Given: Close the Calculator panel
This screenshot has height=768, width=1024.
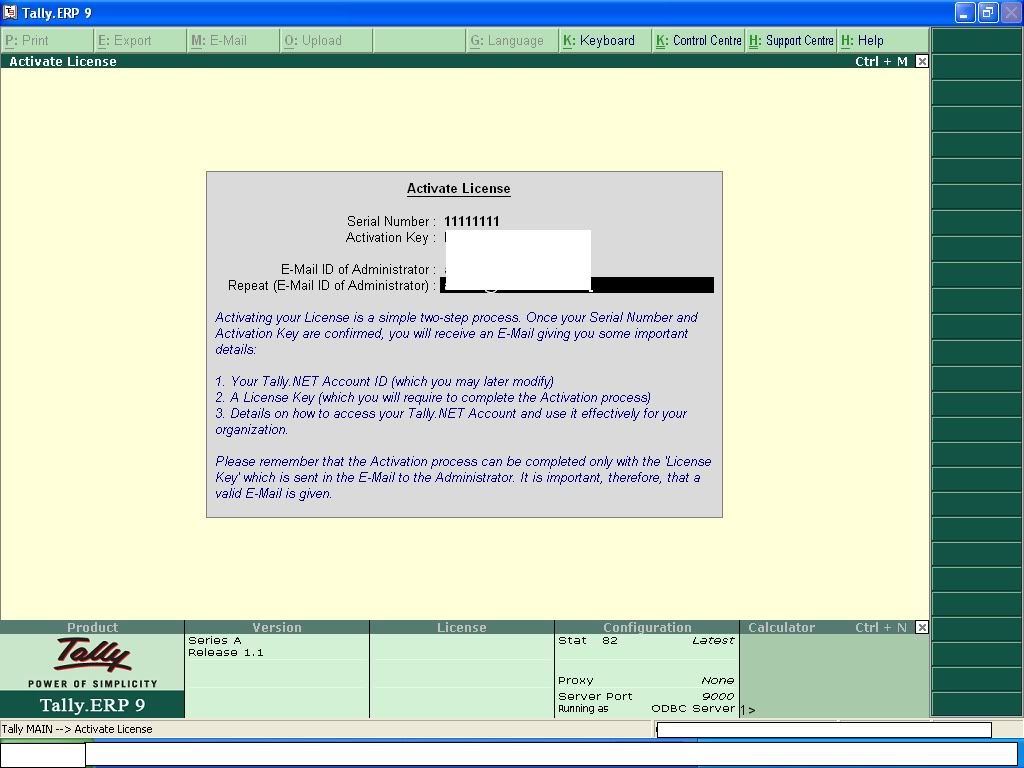Looking at the screenshot, I should (x=921, y=628).
